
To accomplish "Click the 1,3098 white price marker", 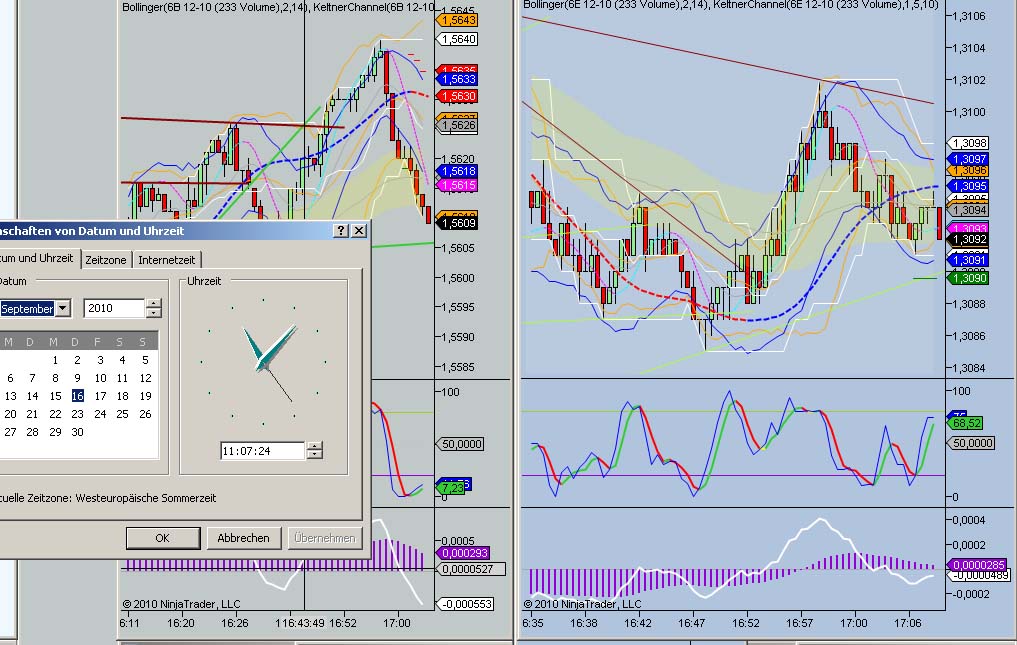I will pyautogui.click(x=969, y=143).
